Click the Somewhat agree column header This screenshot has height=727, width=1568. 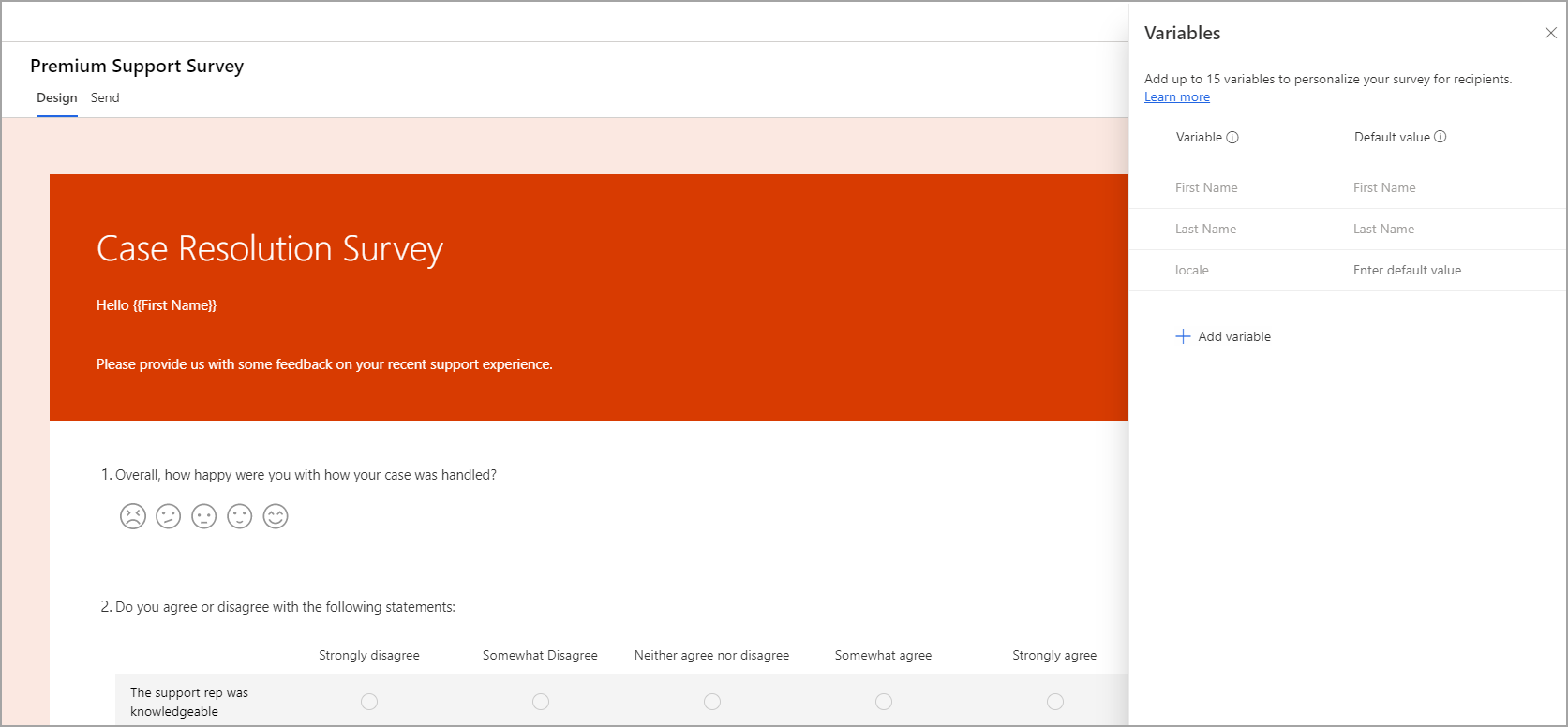coord(883,655)
